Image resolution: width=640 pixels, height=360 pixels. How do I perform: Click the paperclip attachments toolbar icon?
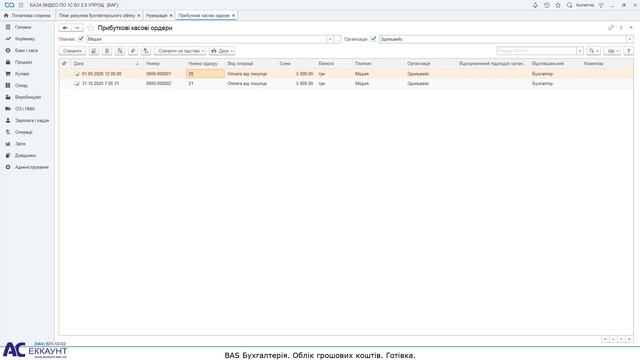(133, 51)
